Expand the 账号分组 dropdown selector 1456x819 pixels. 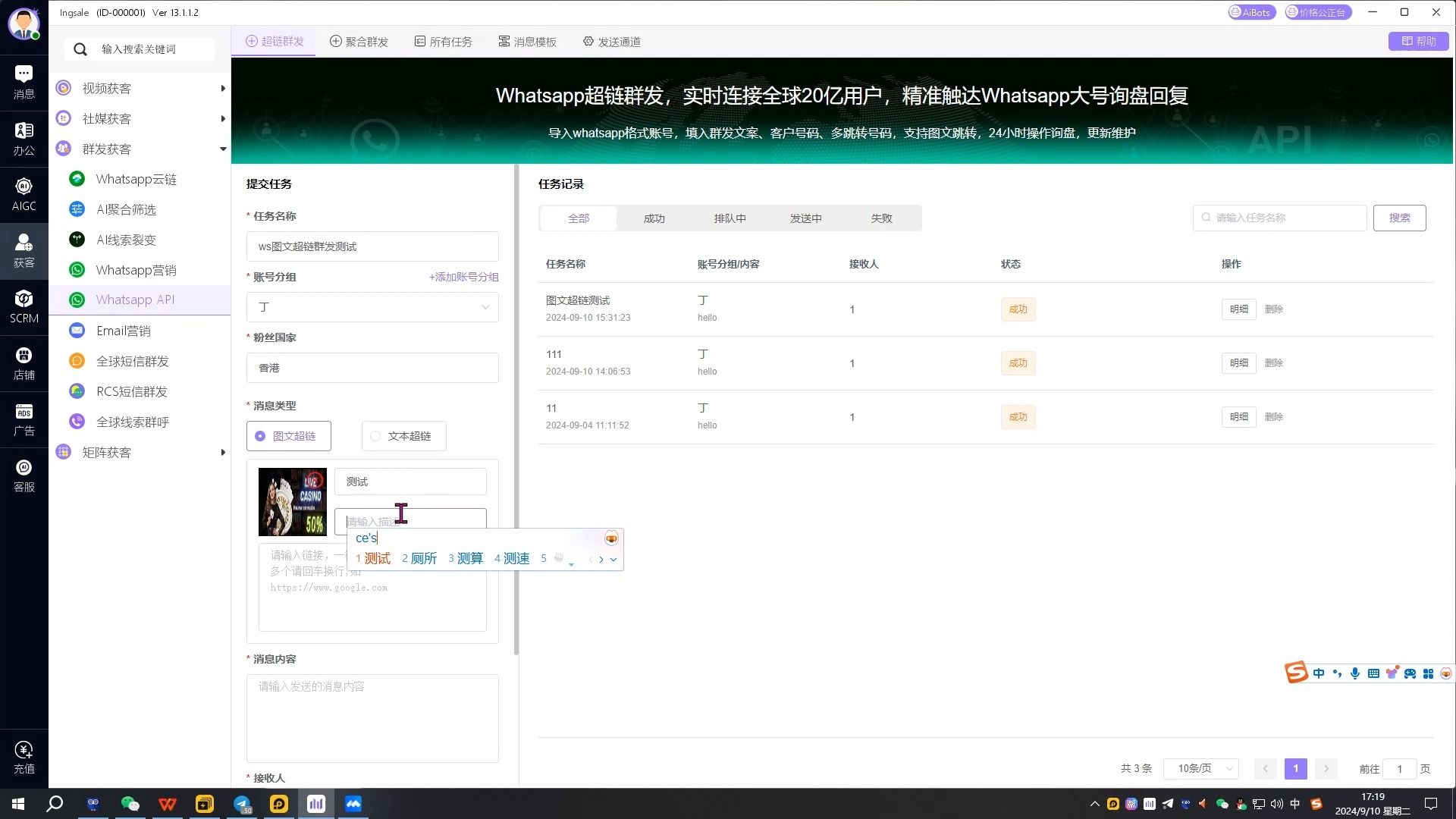(x=374, y=308)
